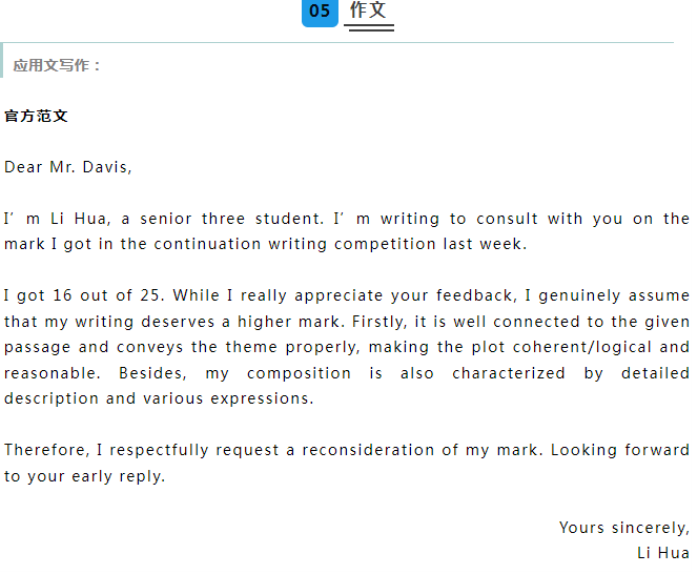
Task: Click the blue 05 section badge
Action: click(x=320, y=12)
